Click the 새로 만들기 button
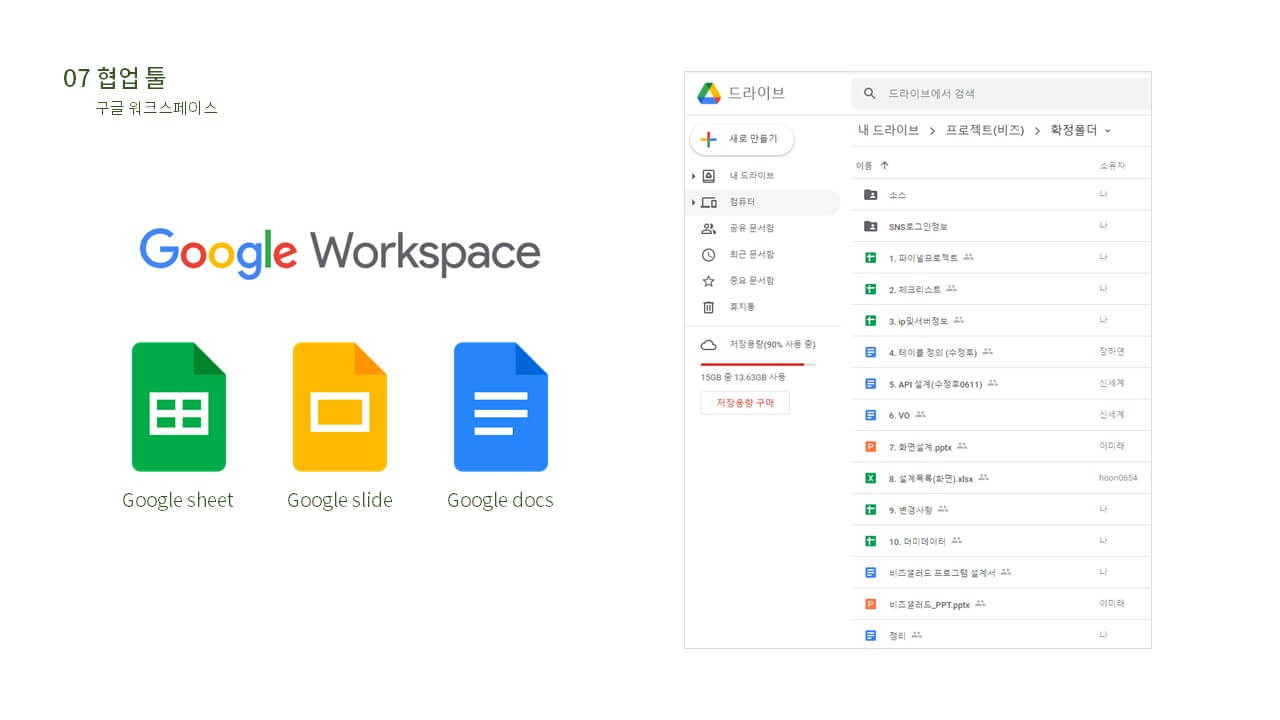Screen dimensions: 1280x720 [742, 140]
